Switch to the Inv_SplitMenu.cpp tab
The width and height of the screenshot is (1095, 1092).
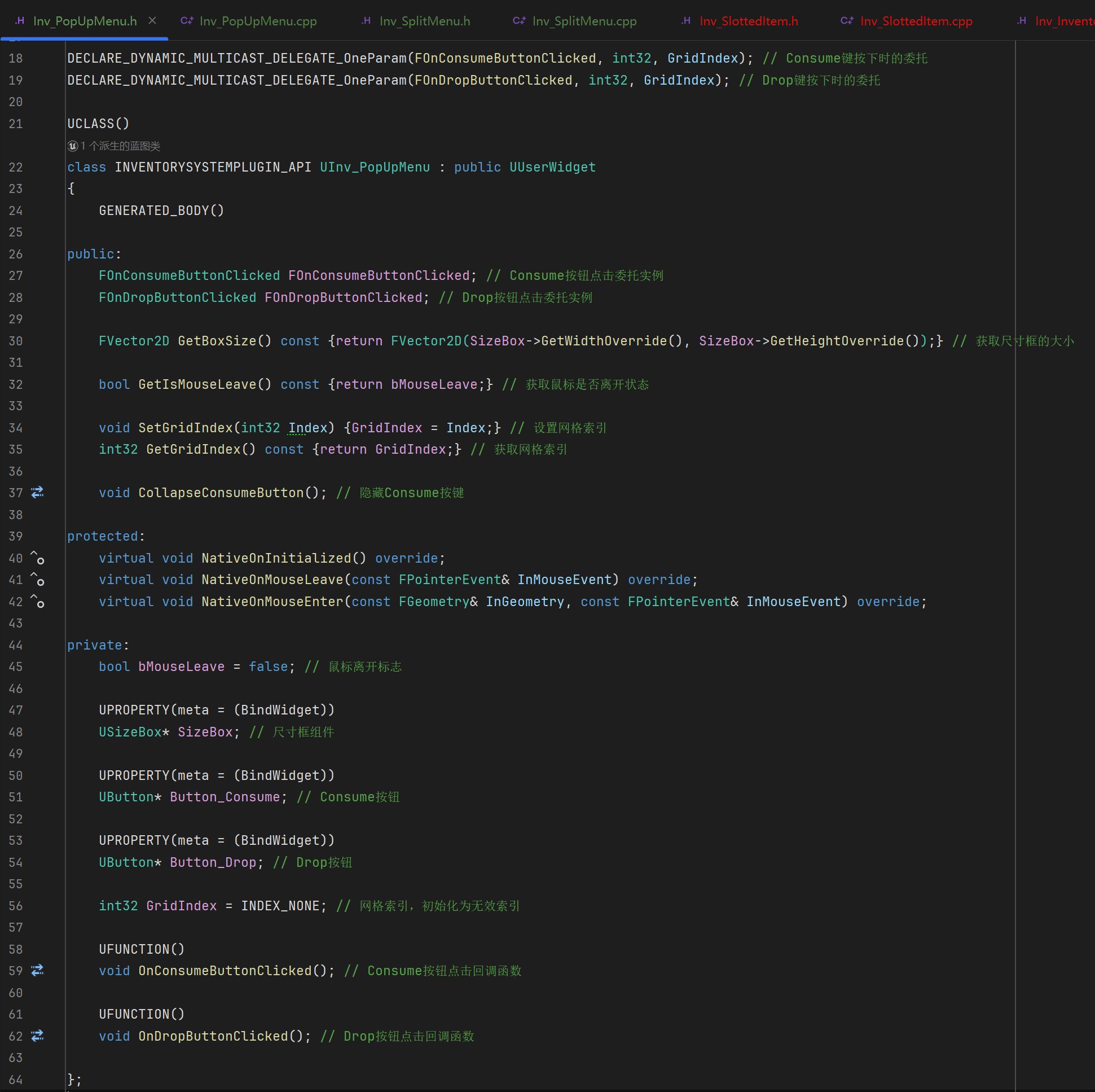(x=584, y=21)
